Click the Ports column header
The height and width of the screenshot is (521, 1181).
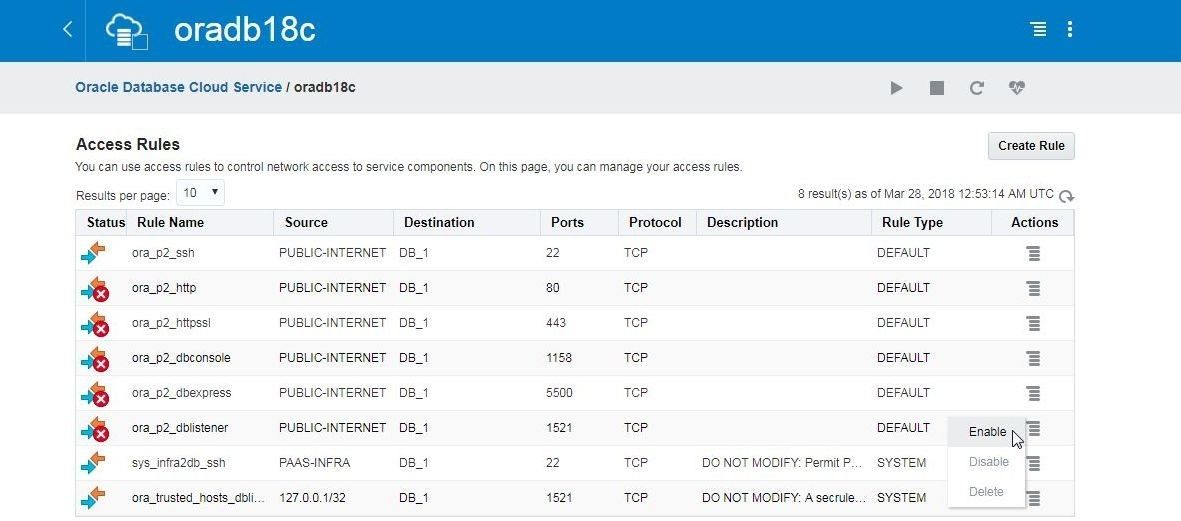point(567,222)
